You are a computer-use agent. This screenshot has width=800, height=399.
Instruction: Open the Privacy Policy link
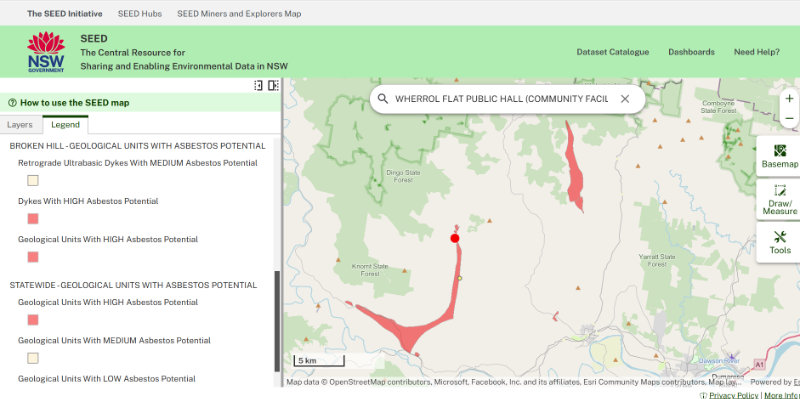(734, 395)
